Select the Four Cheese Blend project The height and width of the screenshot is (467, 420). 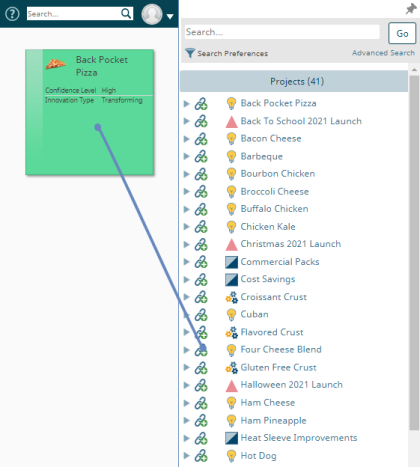click(x=281, y=349)
